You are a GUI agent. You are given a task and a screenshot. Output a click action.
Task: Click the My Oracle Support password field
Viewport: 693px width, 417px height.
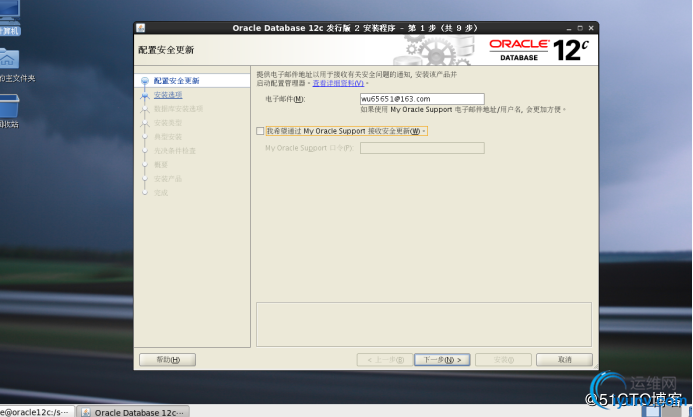click(422, 148)
